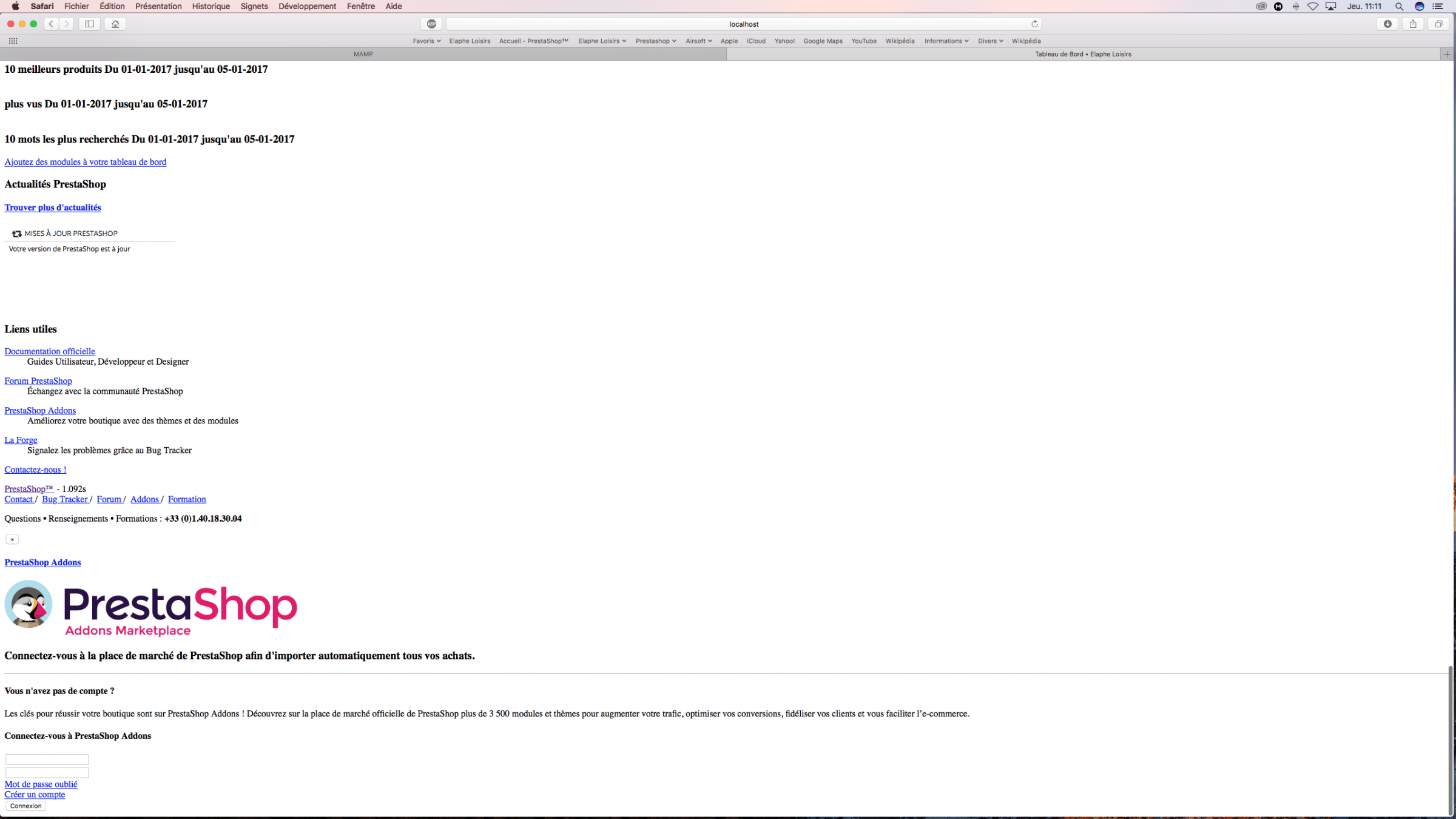The width and height of the screenshot is (1456, 819).
Task: Toggle the Safari sidebar icon
Action: pos(89,24)
